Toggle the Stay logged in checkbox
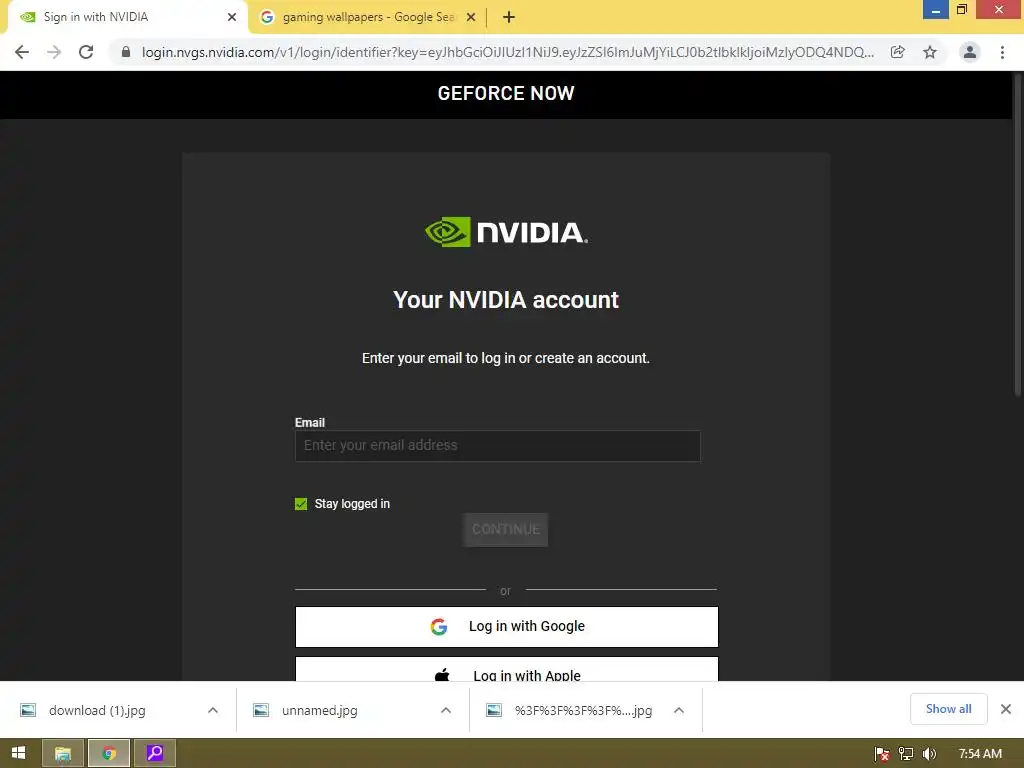Viewport: 1024px width, 768px height. [x=301, y=504]
